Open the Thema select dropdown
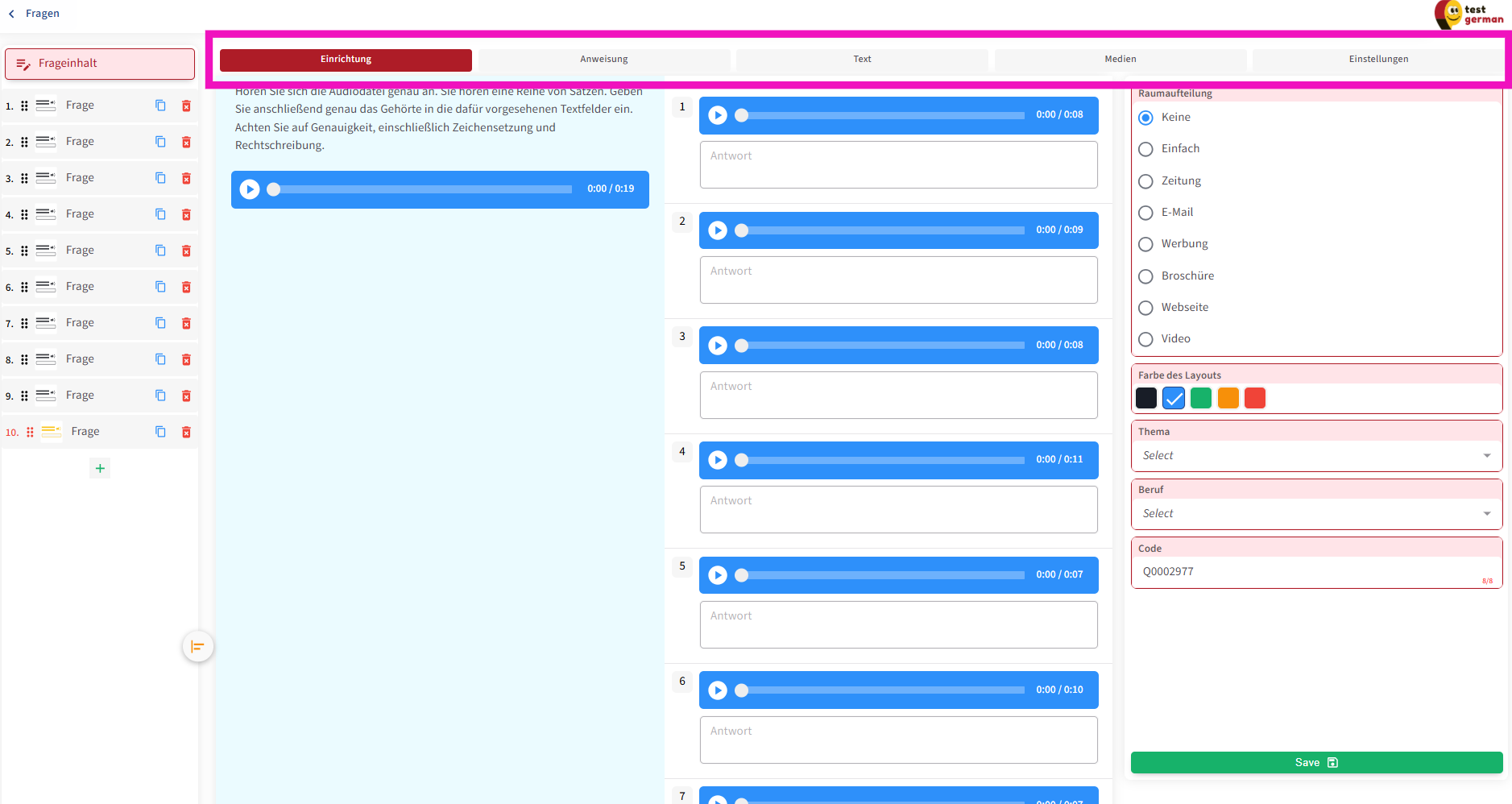 click(1315, 456)
